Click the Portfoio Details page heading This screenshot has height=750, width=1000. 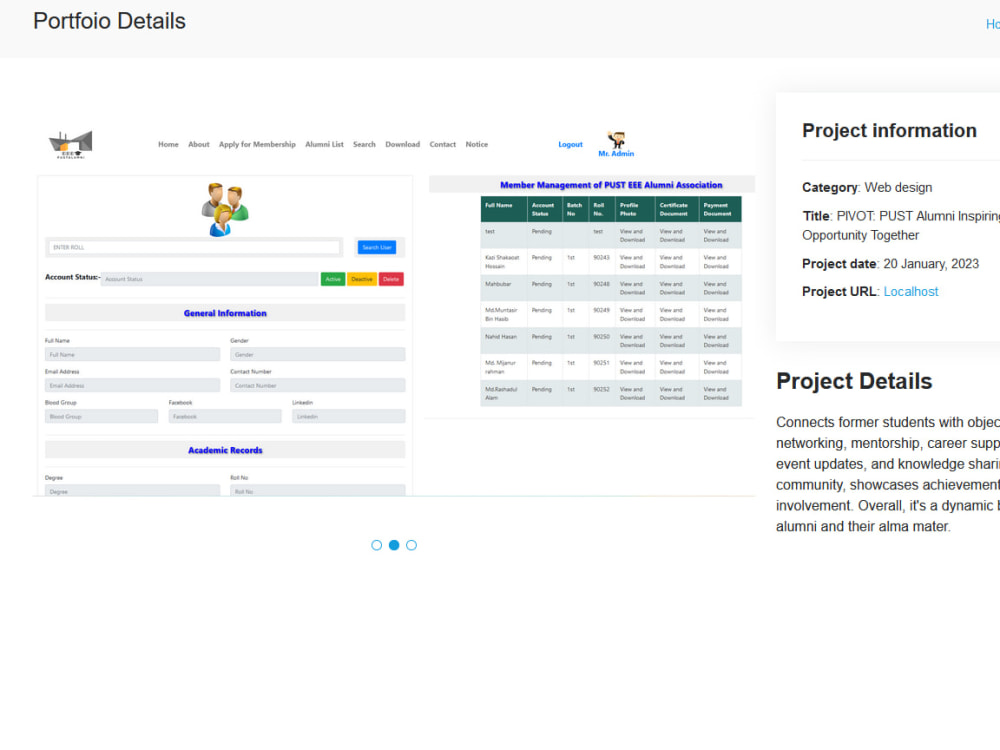tap(109, 21)
